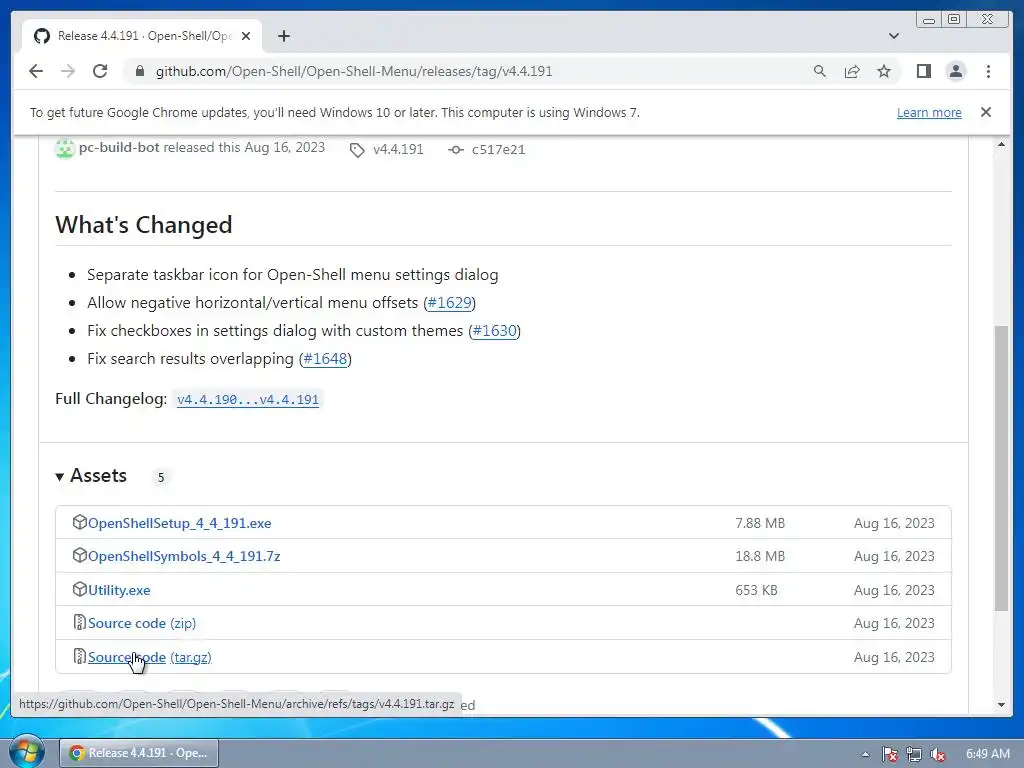Click the muted volume tray icon
The width and height of the screenshot is (1024, 768).
click(938, 754)
